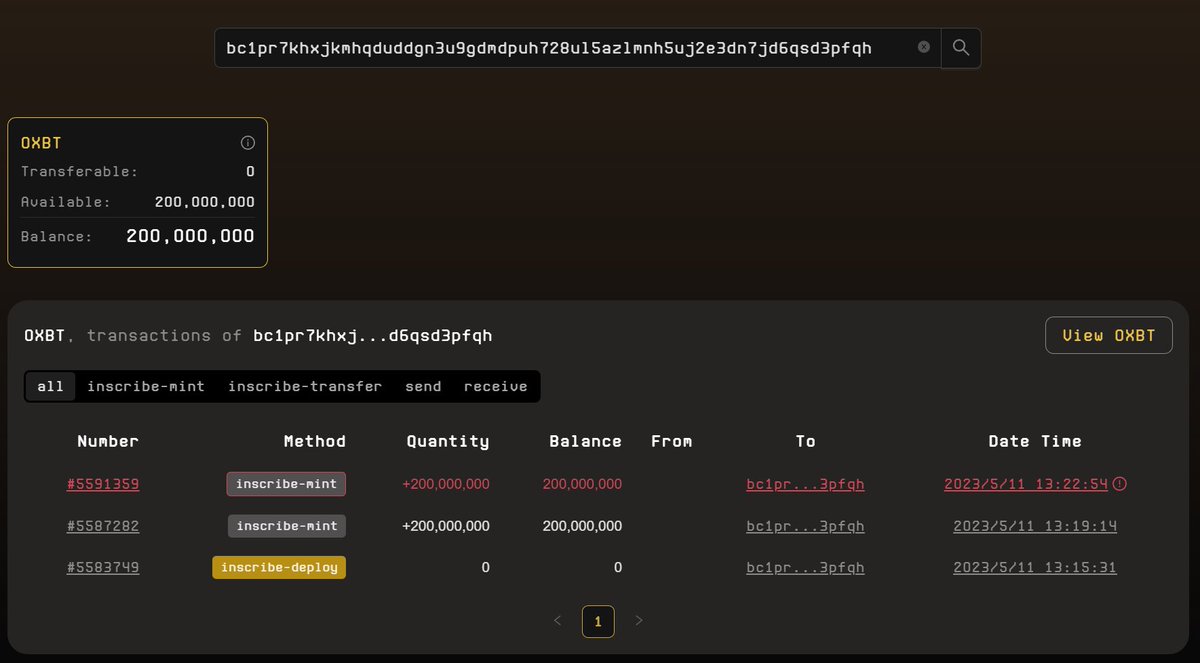Click the Balance column header
The image size is (1200, 663).
tap(585, 441)
